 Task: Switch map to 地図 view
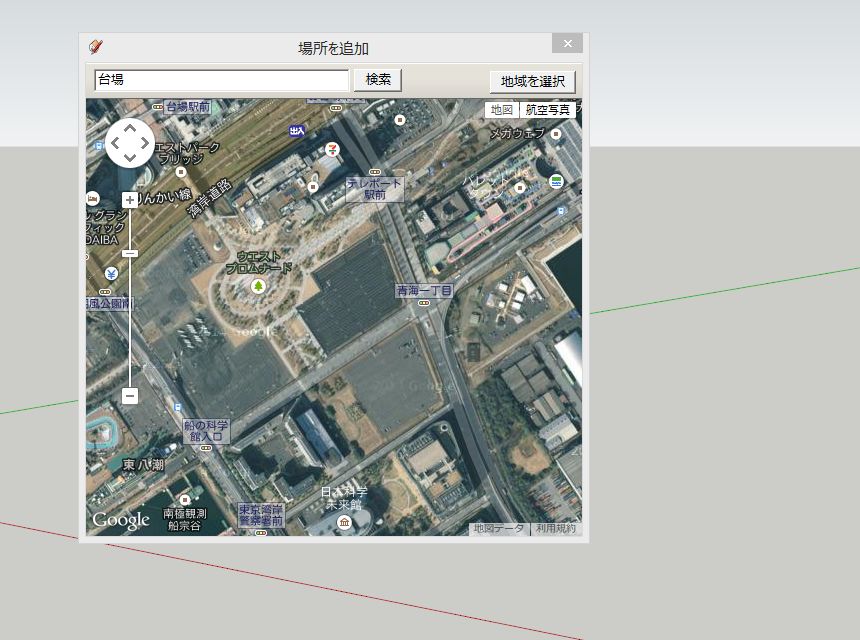click(x=502, y=110)
